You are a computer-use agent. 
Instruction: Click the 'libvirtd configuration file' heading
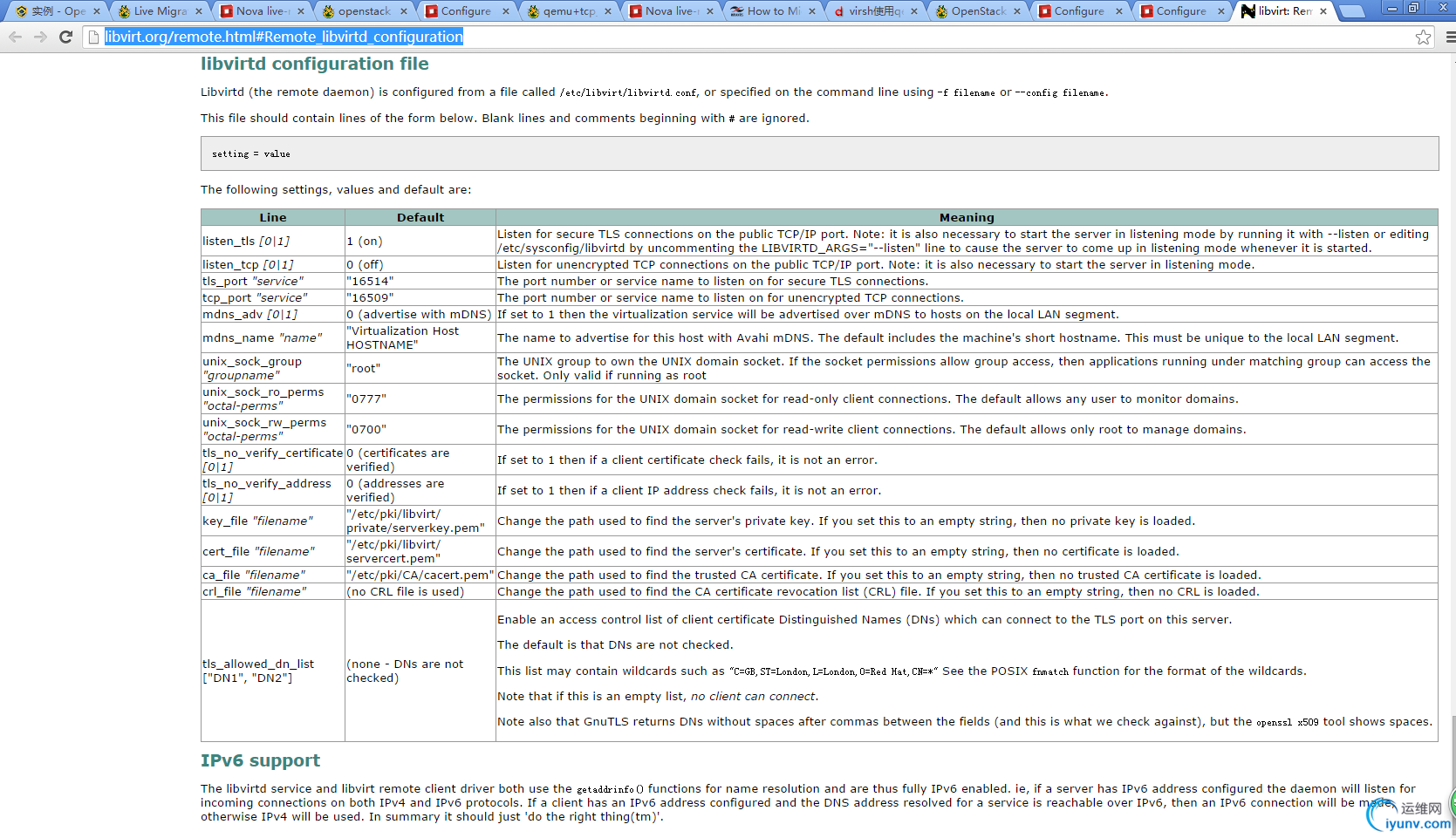(315, 64)
